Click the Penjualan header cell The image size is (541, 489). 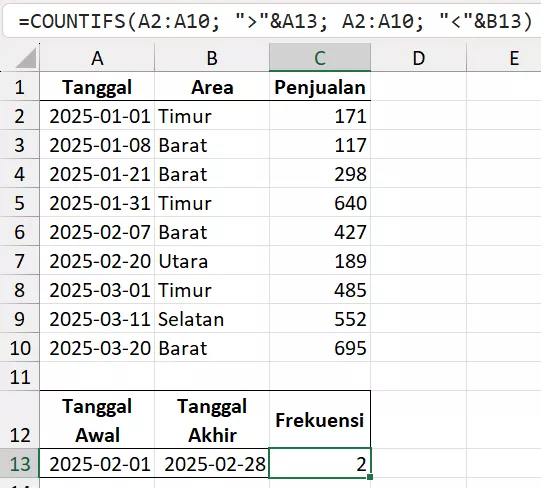[320, 87]
